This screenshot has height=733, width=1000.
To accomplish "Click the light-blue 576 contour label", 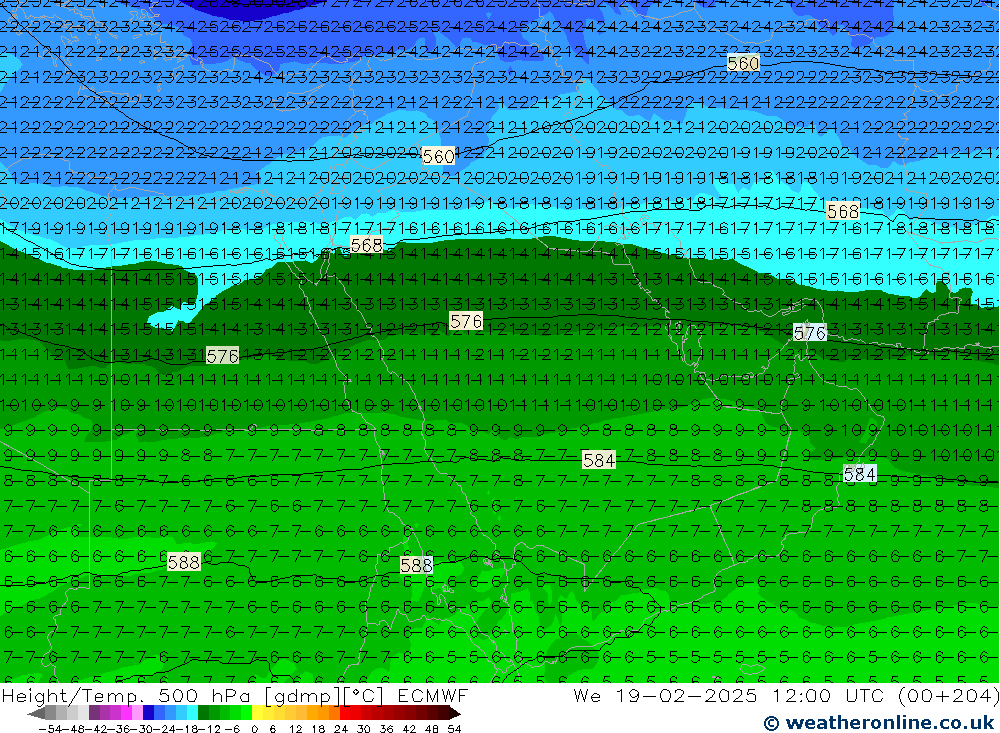I will 809,332.
